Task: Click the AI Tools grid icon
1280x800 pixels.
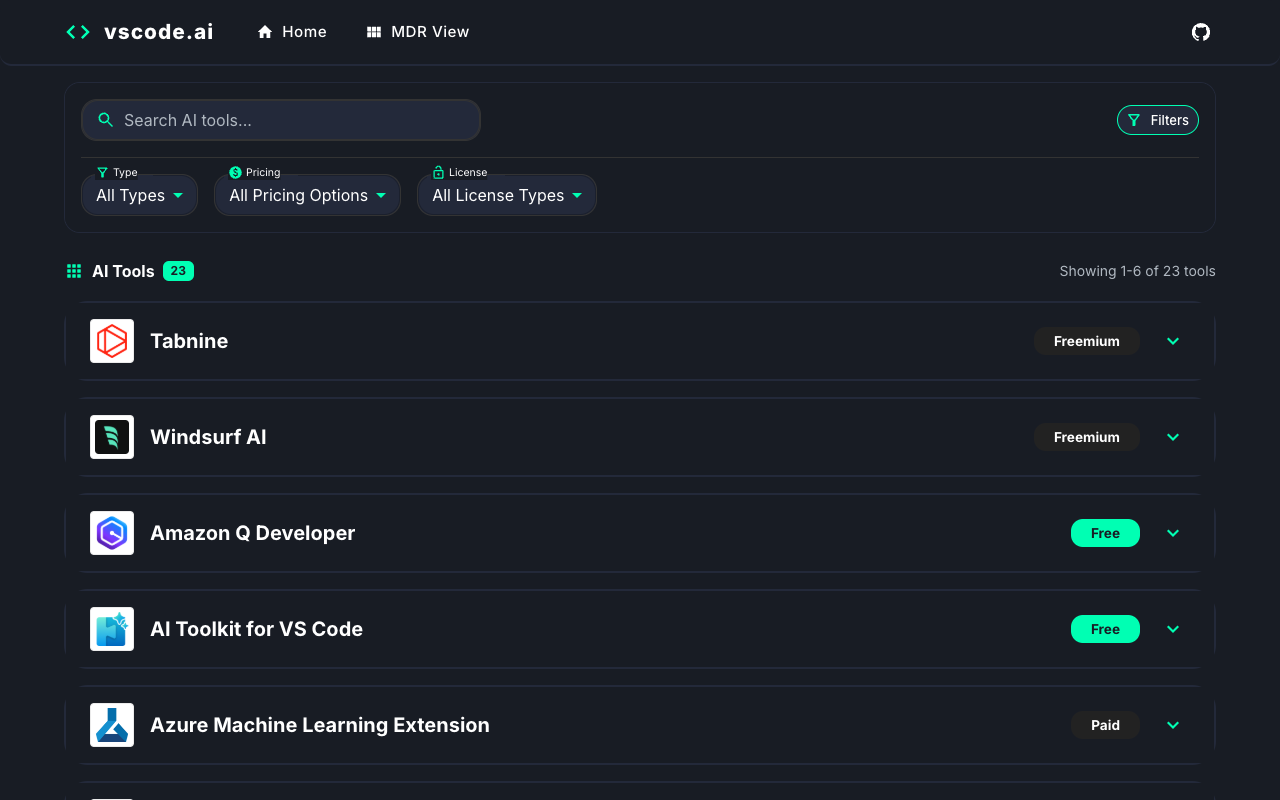Action: [74, 271]
